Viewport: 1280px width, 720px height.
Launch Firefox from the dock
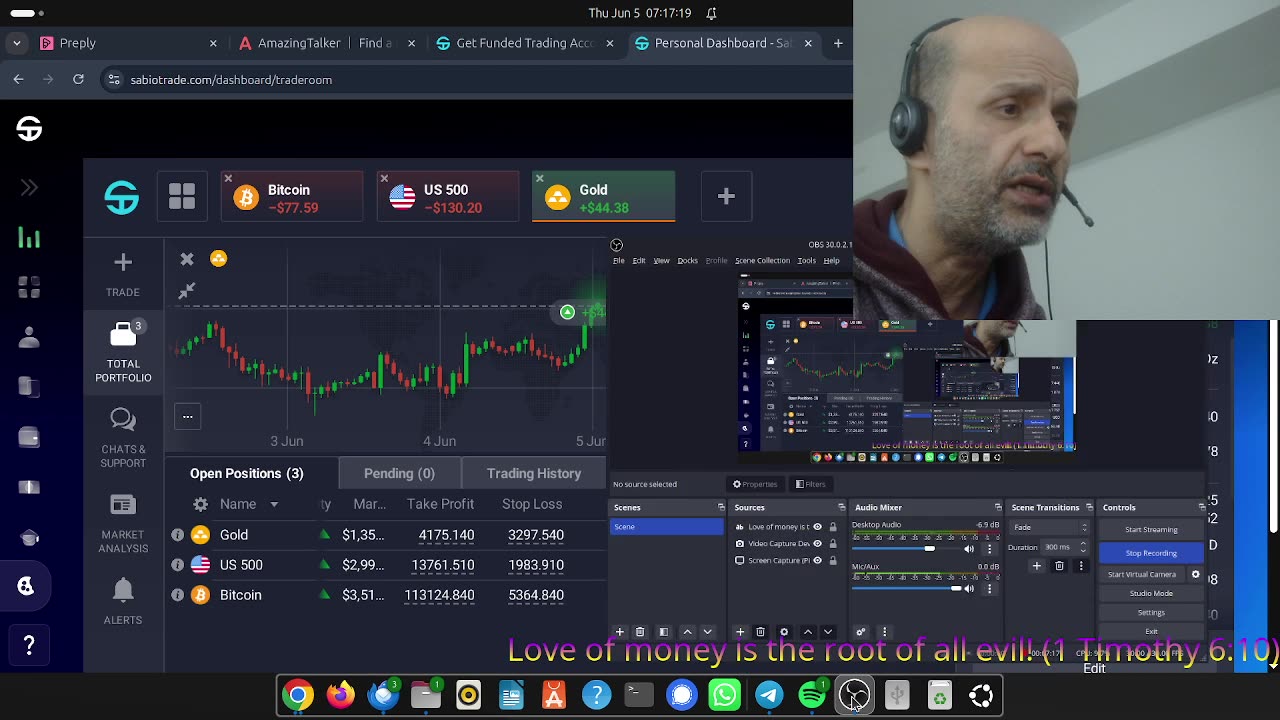[x=340, y=695]
